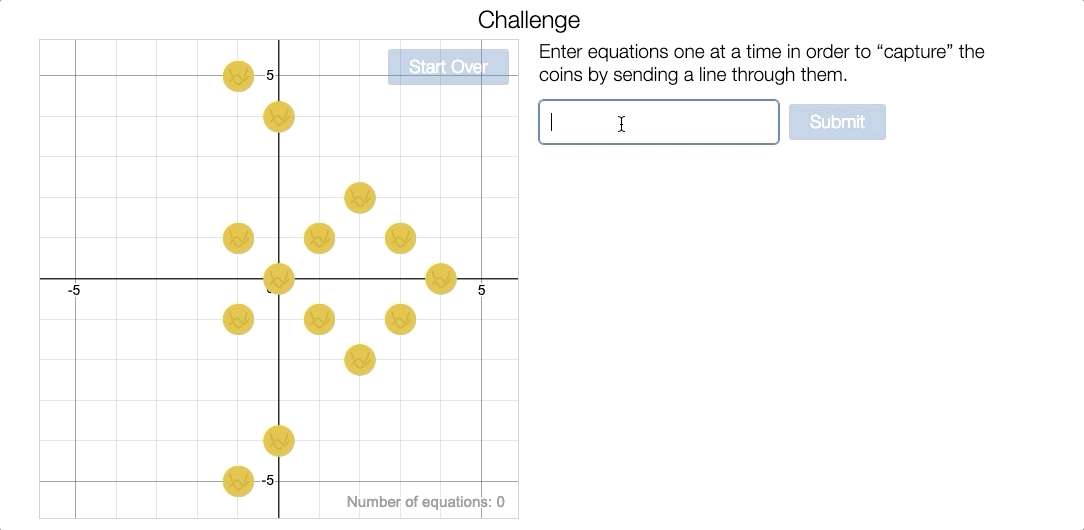Image resolution: width=1084 pixels, height=530 pixels.
Task: Click the coin at point (0, -4)
Action: tap(279, 441)
